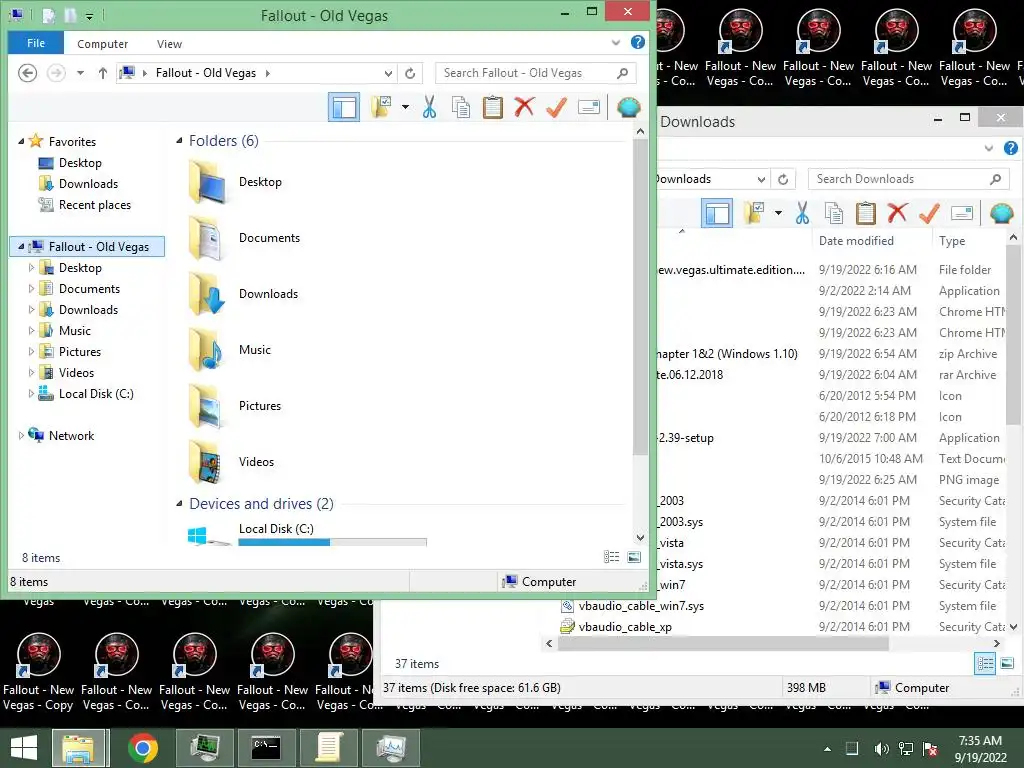Click red X Delete icon in Fallout window

tap(524, 107)
